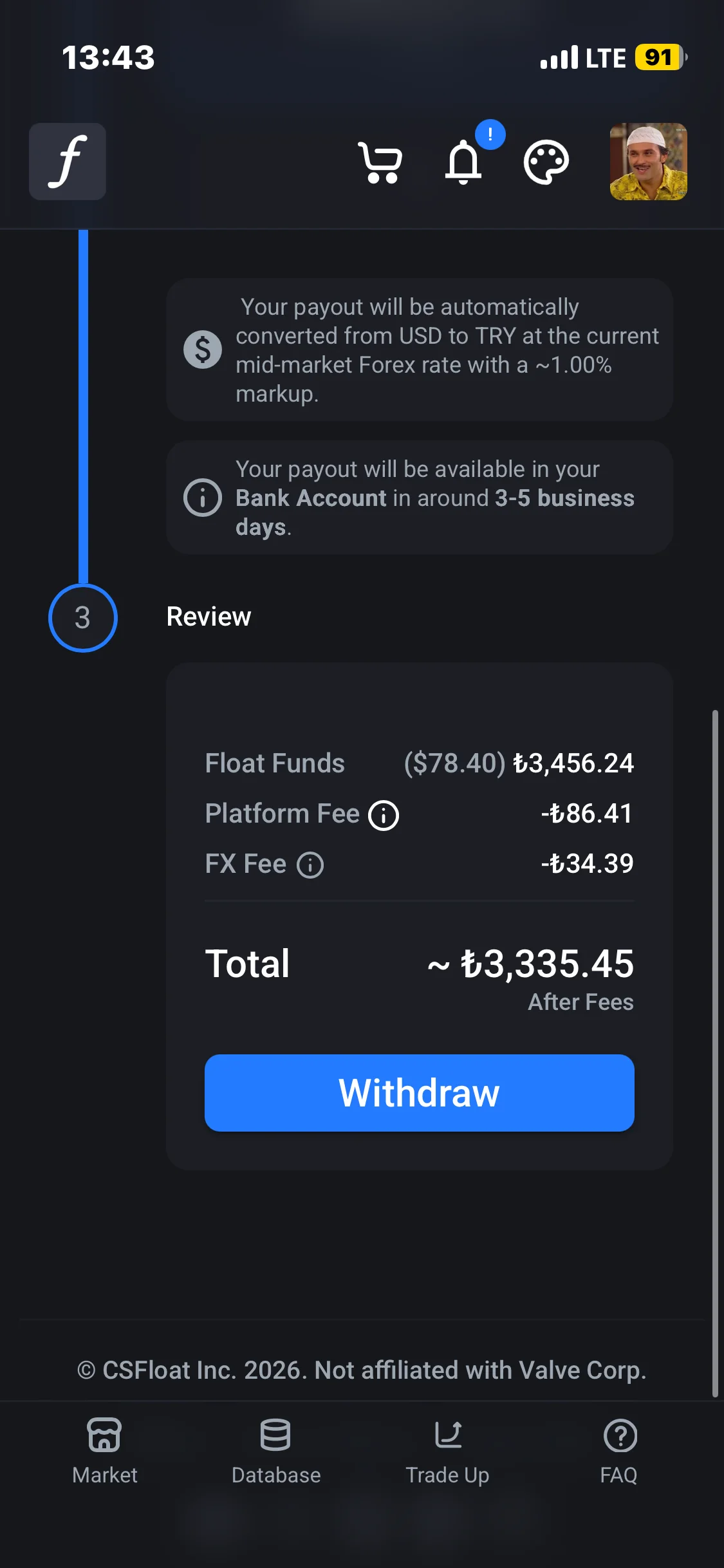Open the theme palette icon

tap(546, 162)
